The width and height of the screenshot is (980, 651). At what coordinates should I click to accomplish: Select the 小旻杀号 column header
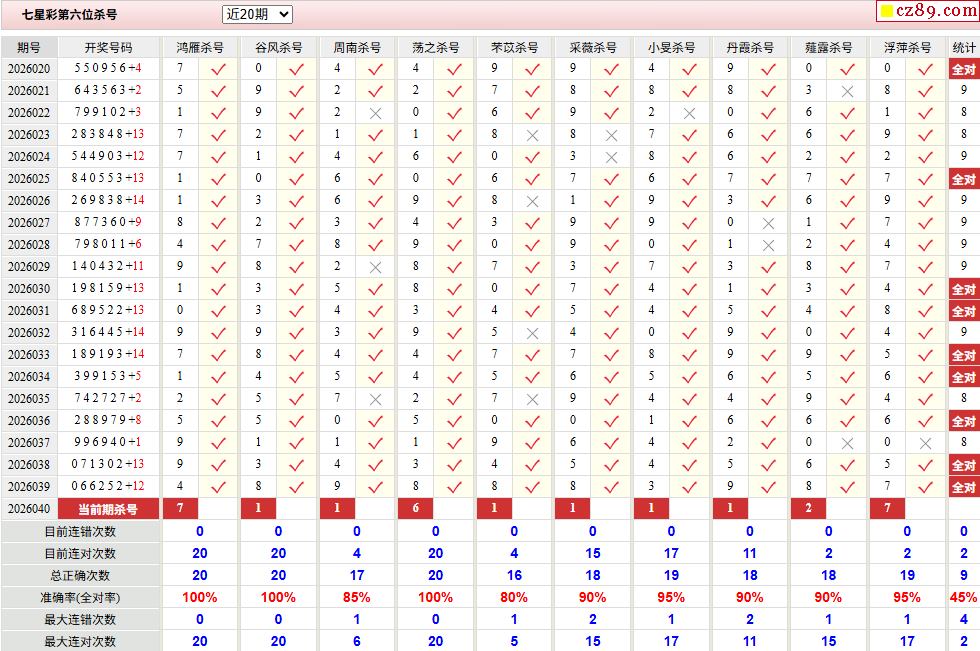pos(671,47)
